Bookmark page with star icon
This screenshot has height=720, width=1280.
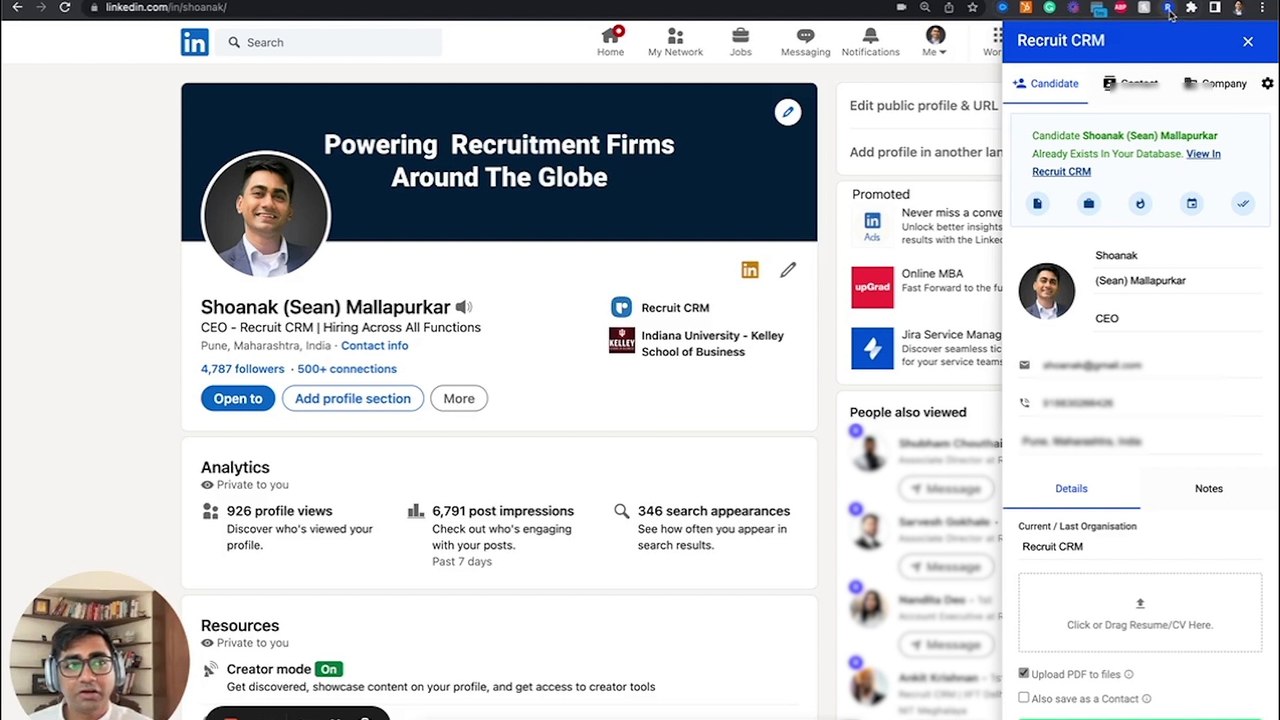[x=972, y=7]
